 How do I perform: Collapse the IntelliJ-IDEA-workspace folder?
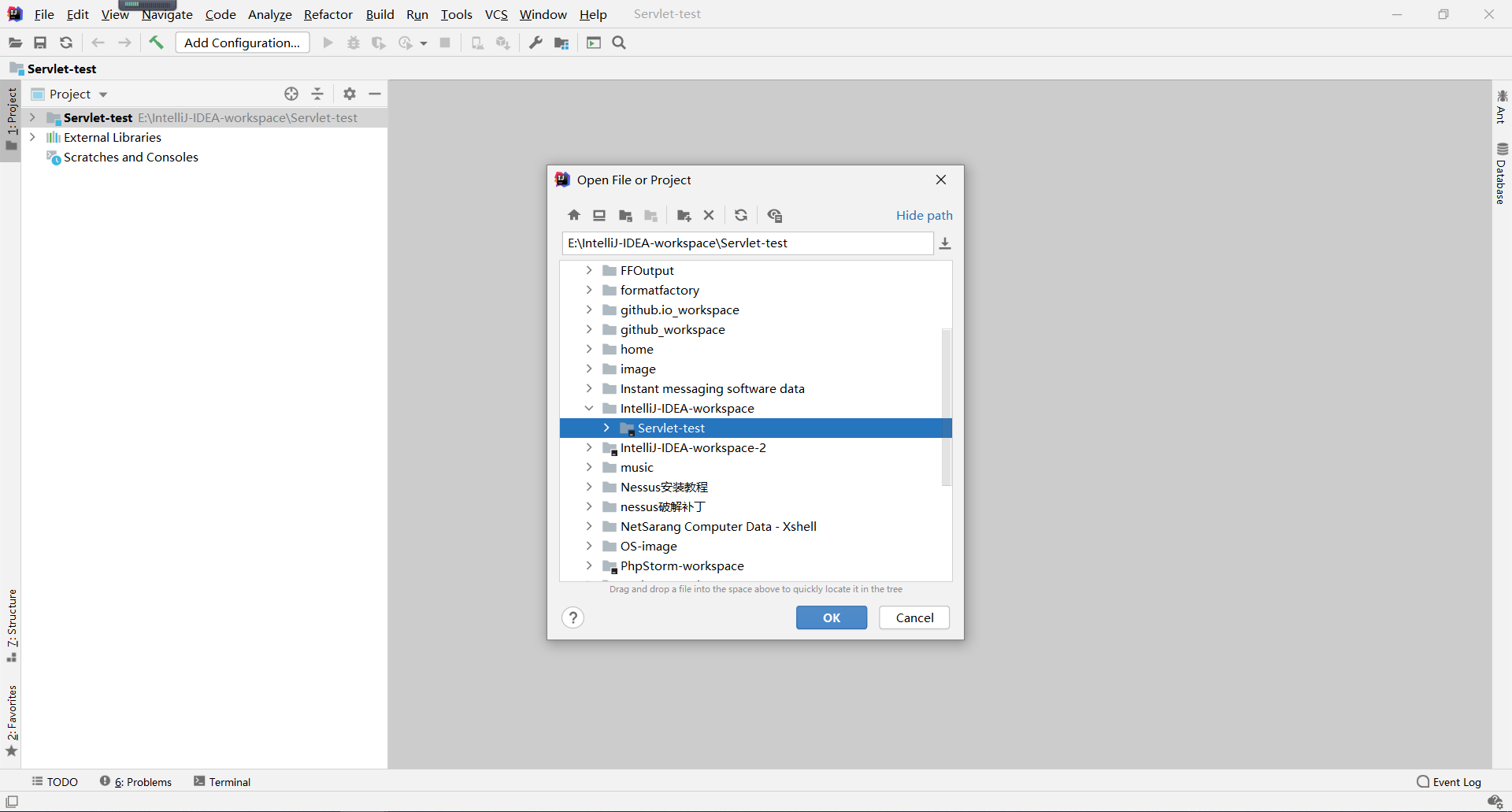point(589,408)
